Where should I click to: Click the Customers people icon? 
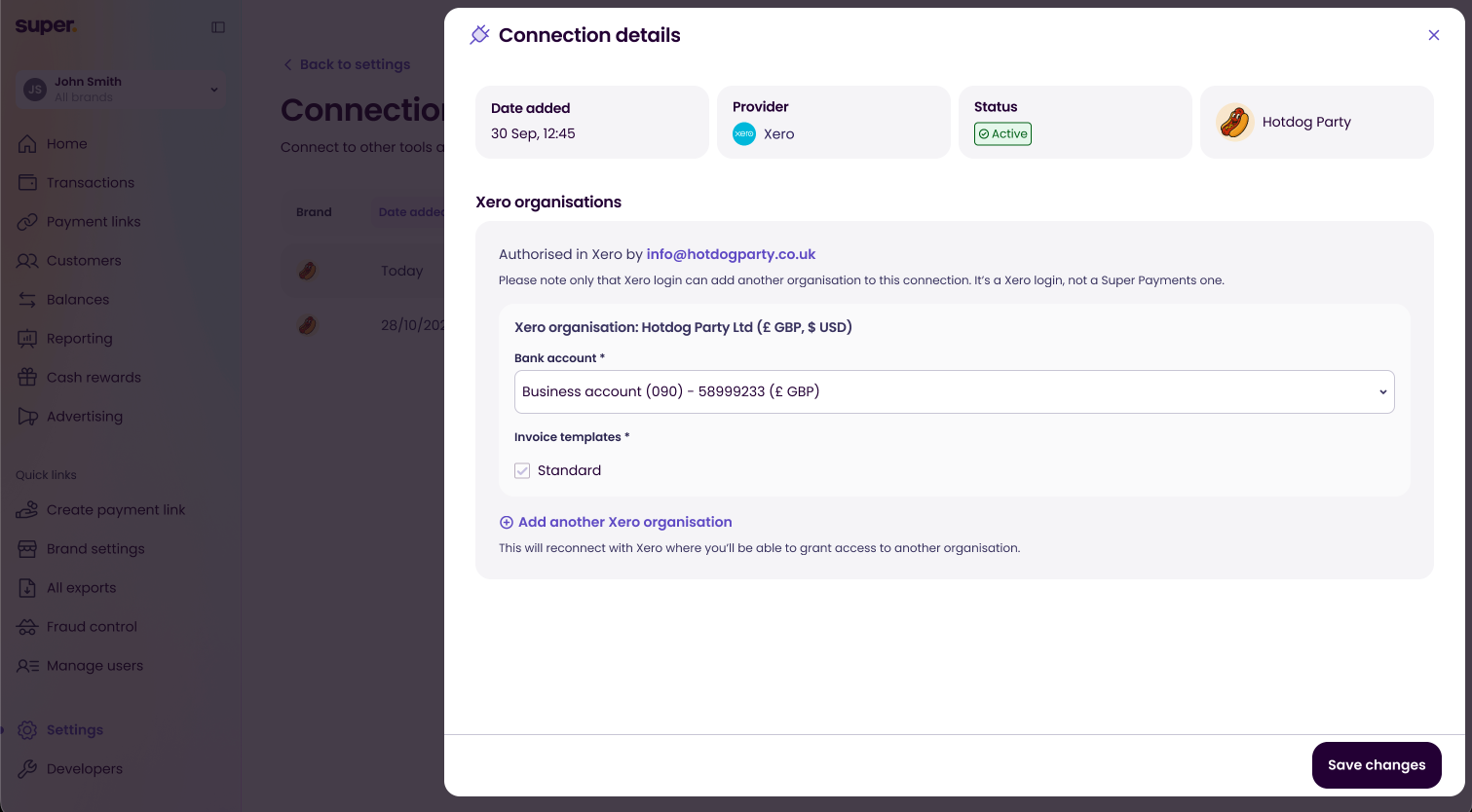[27, 261]
